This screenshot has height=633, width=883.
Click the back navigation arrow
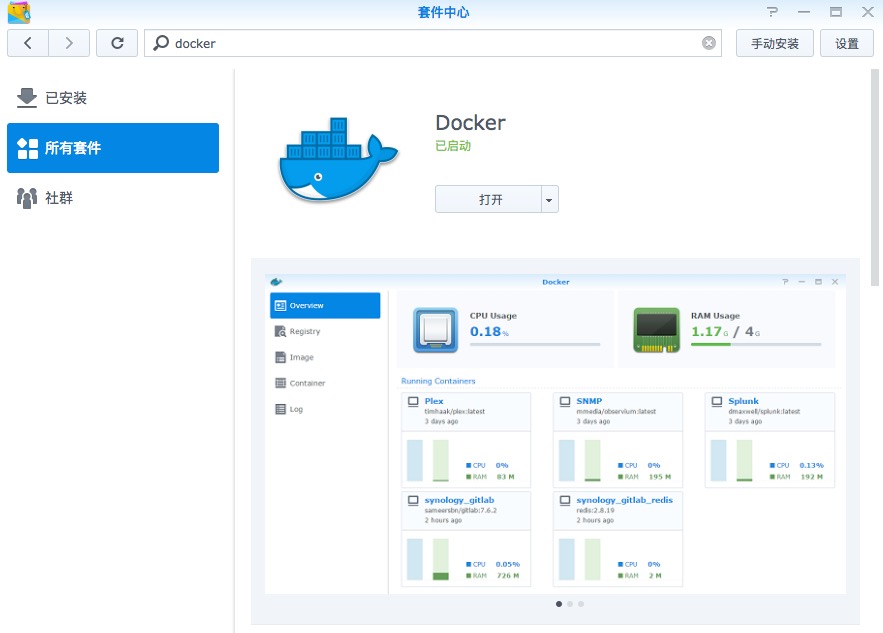pos(27,43)
